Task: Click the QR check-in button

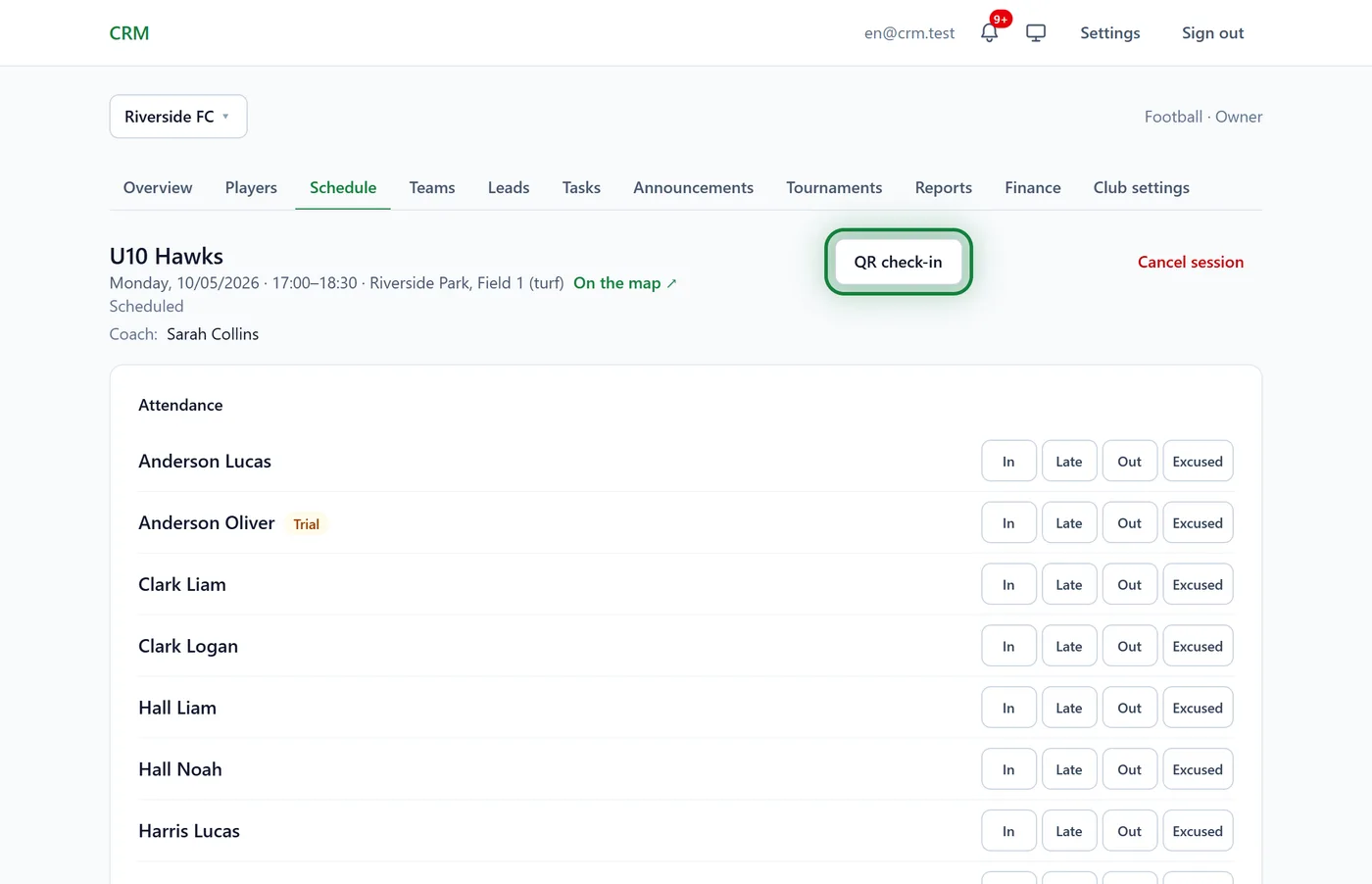Action: (898, 262)
